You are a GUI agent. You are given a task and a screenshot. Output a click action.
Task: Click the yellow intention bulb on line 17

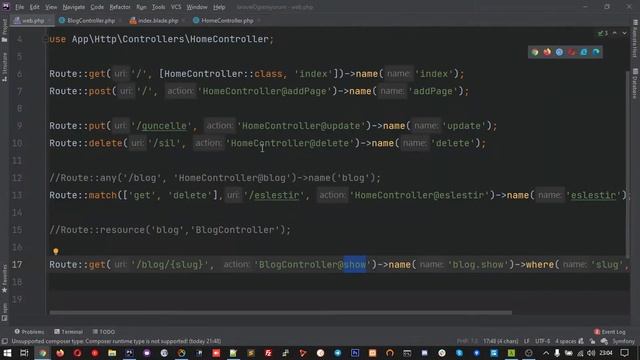point(56,251)
